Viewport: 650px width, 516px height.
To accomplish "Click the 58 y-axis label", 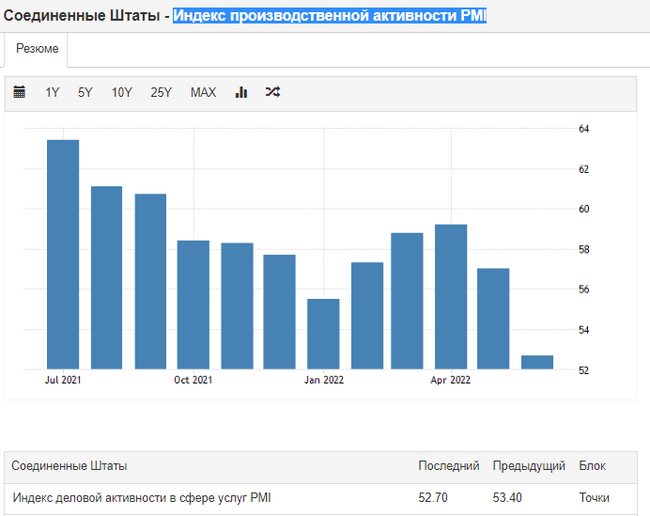I will [x=584, y=250].
